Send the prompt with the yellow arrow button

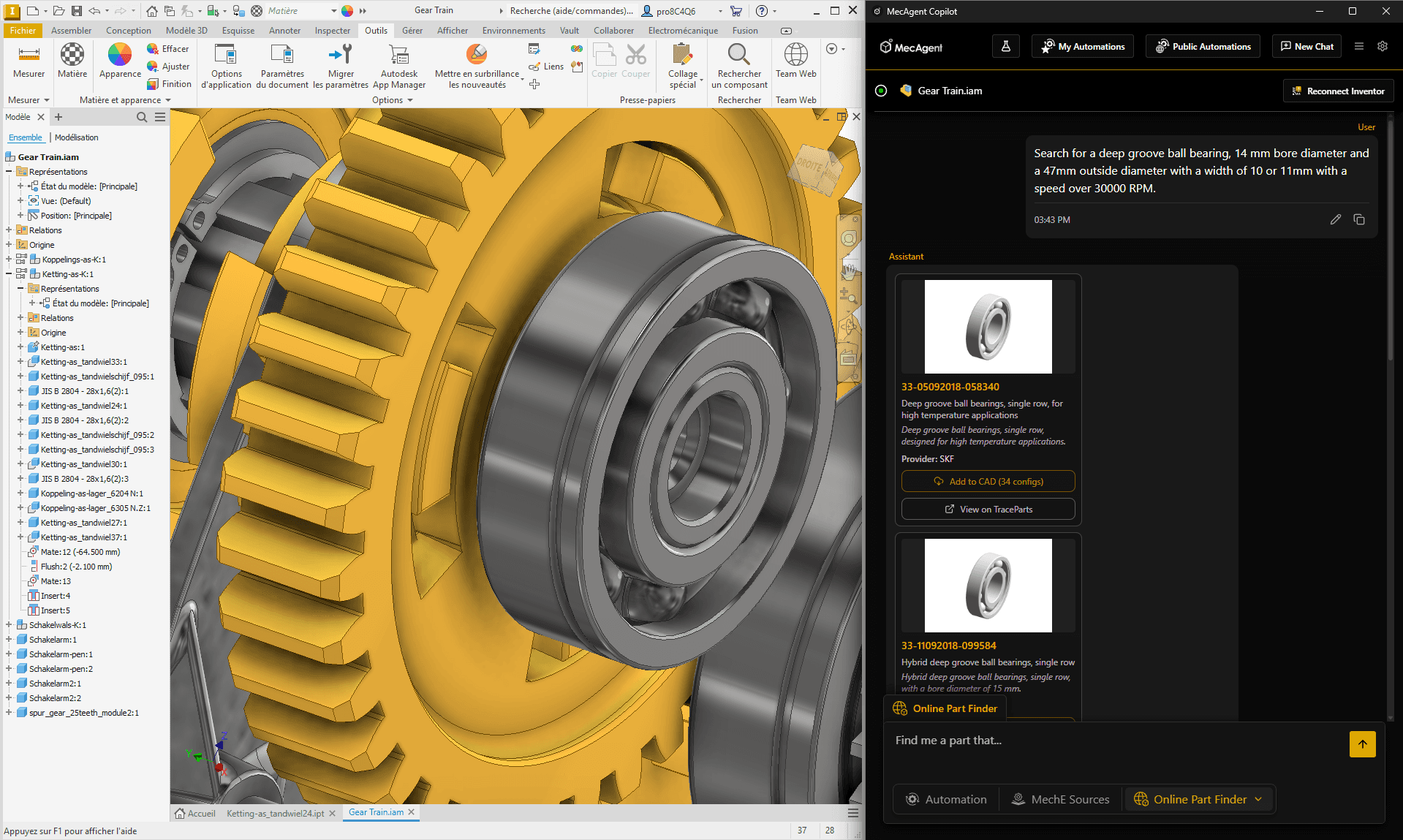1363,744
